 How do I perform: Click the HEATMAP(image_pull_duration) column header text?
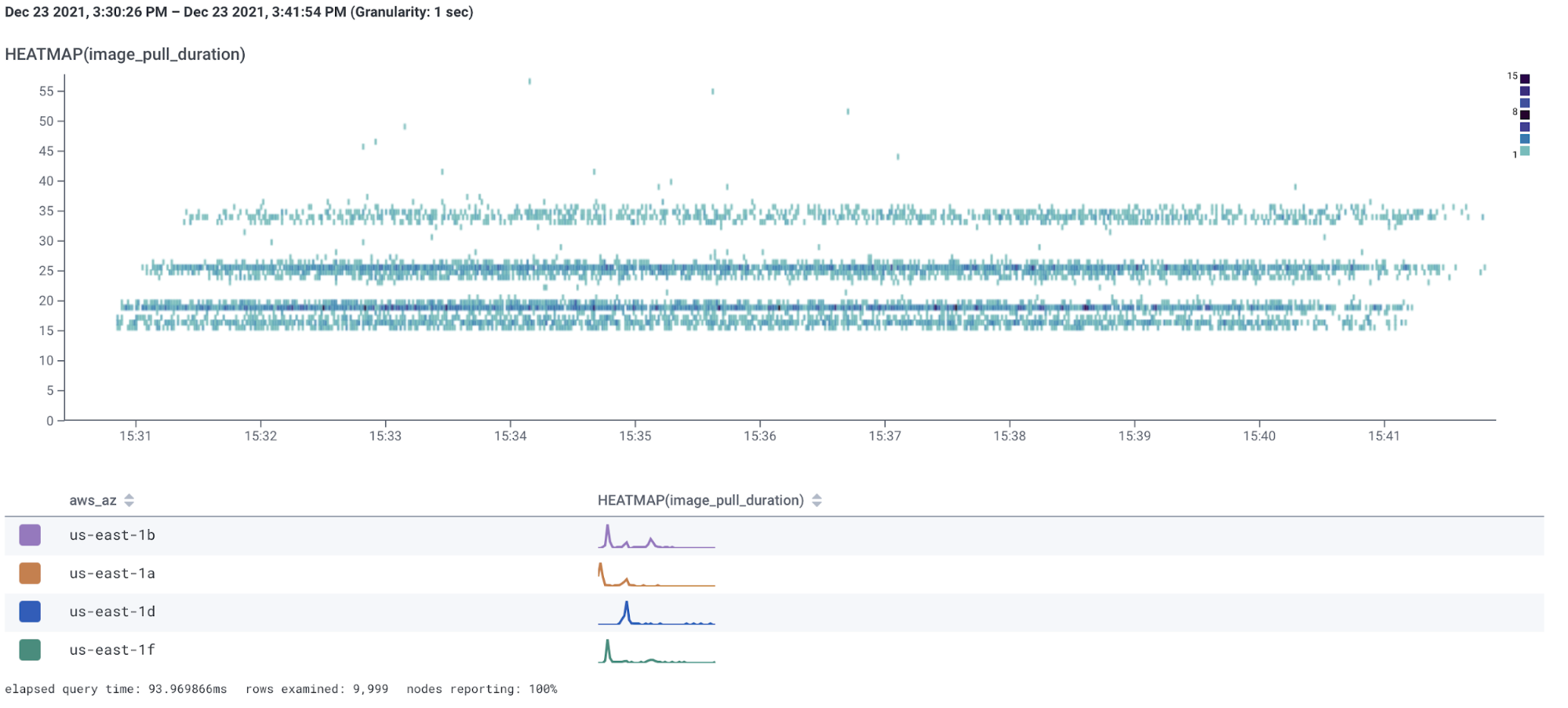[700, 501]
